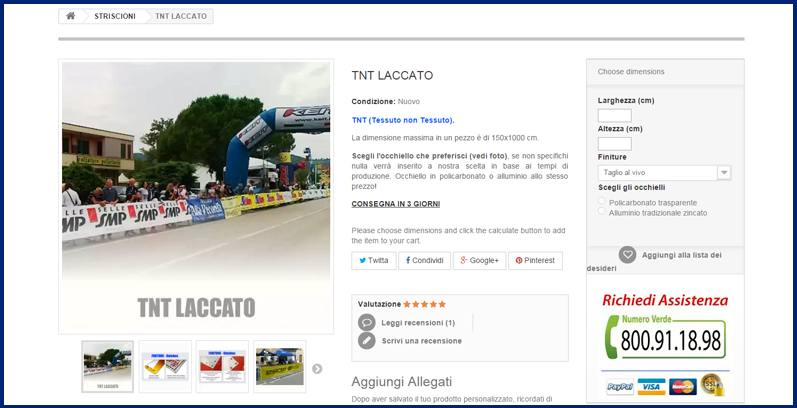Click the home icon in breadcrumb
This screenshot has height=408, width=797.
(x=71, y=17)
